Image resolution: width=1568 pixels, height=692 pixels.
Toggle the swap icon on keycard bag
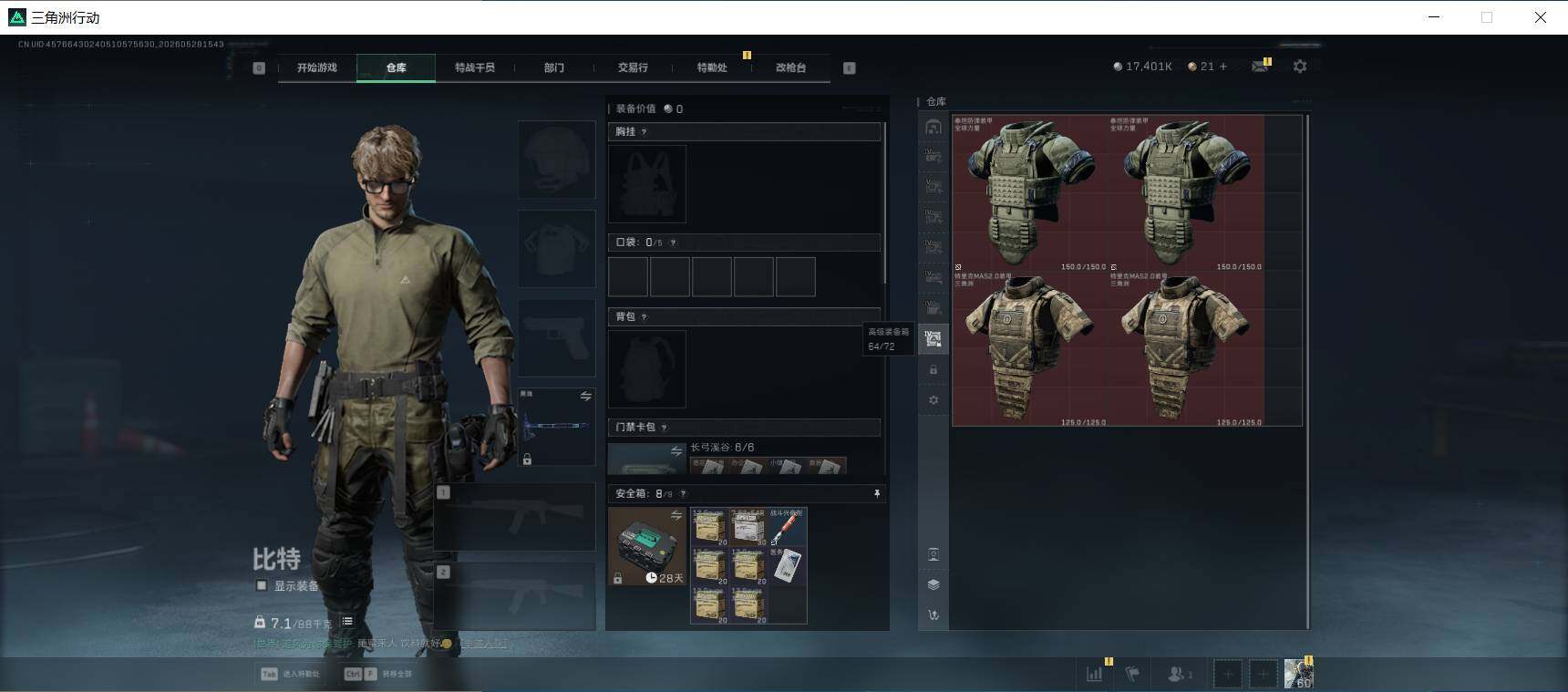click(x=676, y=450)
